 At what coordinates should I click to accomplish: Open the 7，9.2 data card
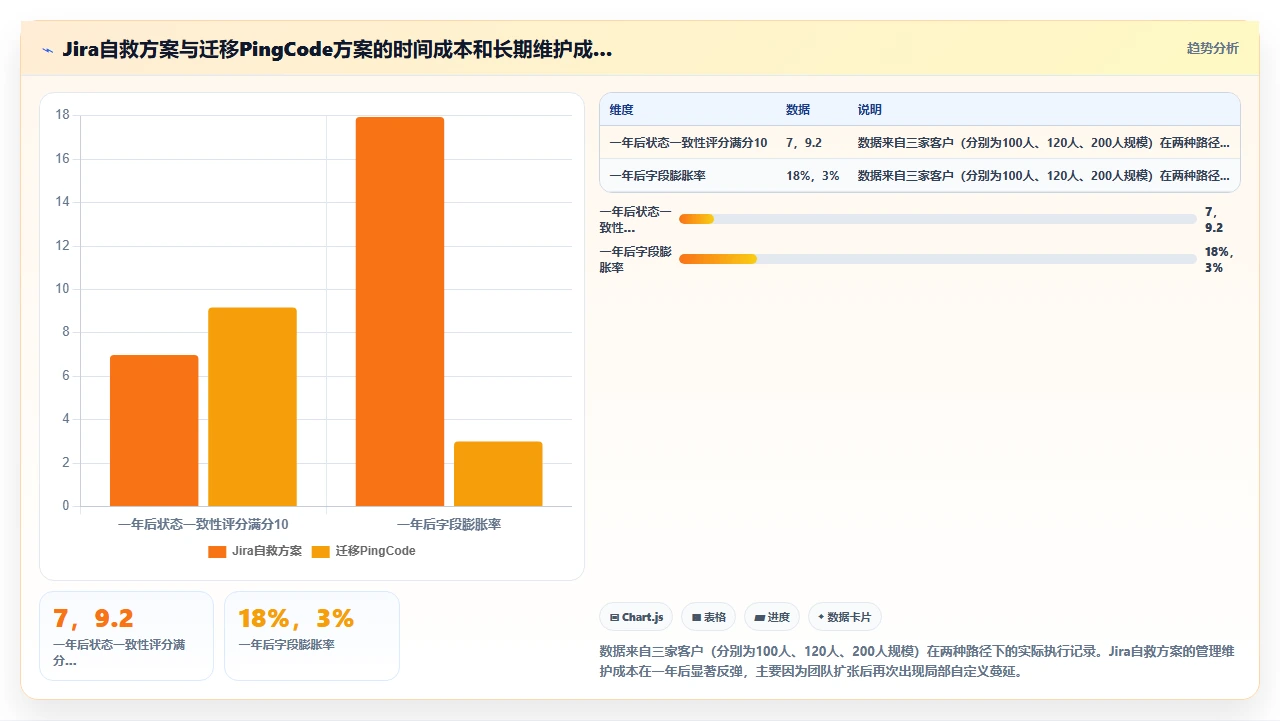click(x=126, y=636)
